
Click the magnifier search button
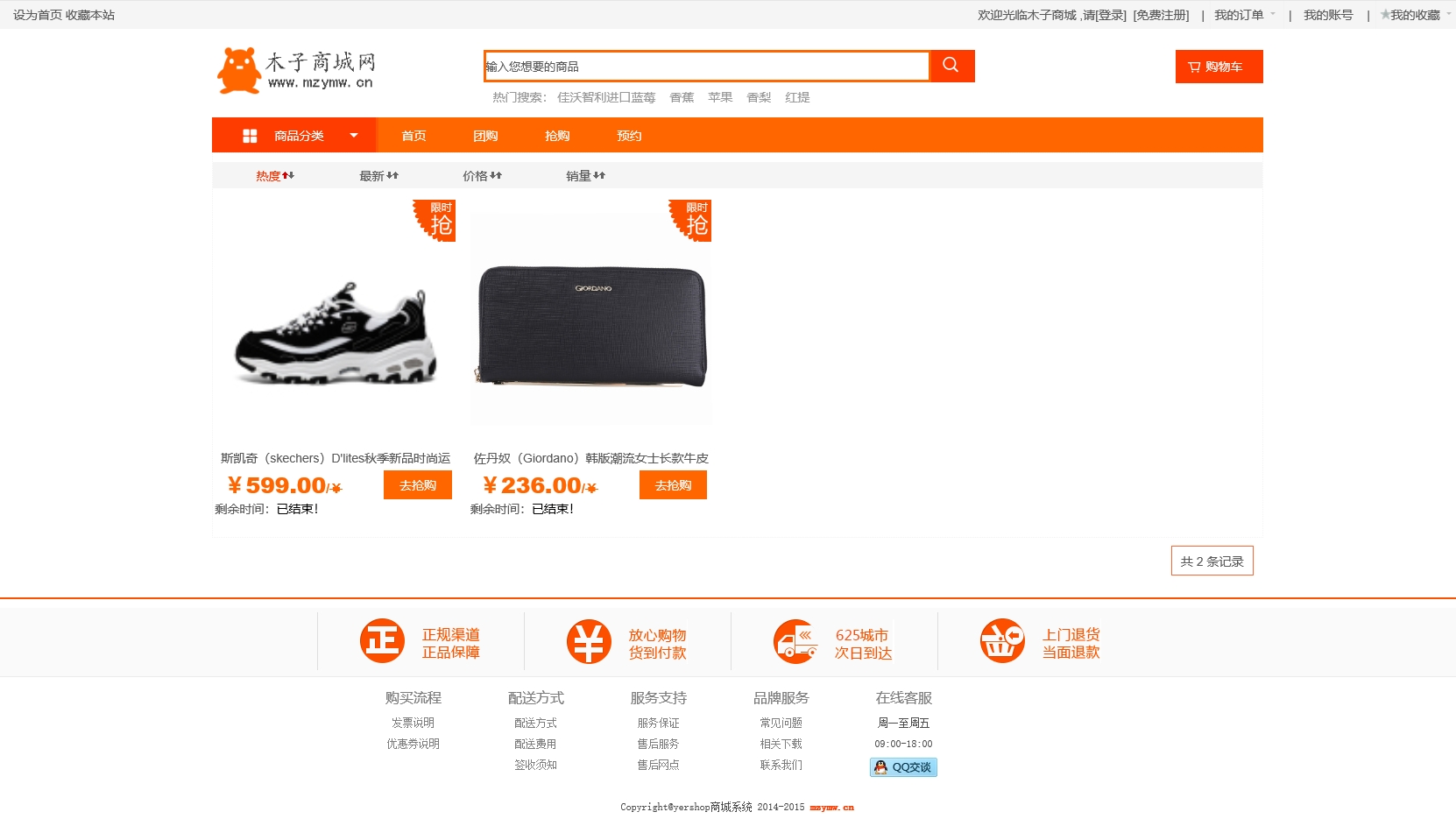951,66
